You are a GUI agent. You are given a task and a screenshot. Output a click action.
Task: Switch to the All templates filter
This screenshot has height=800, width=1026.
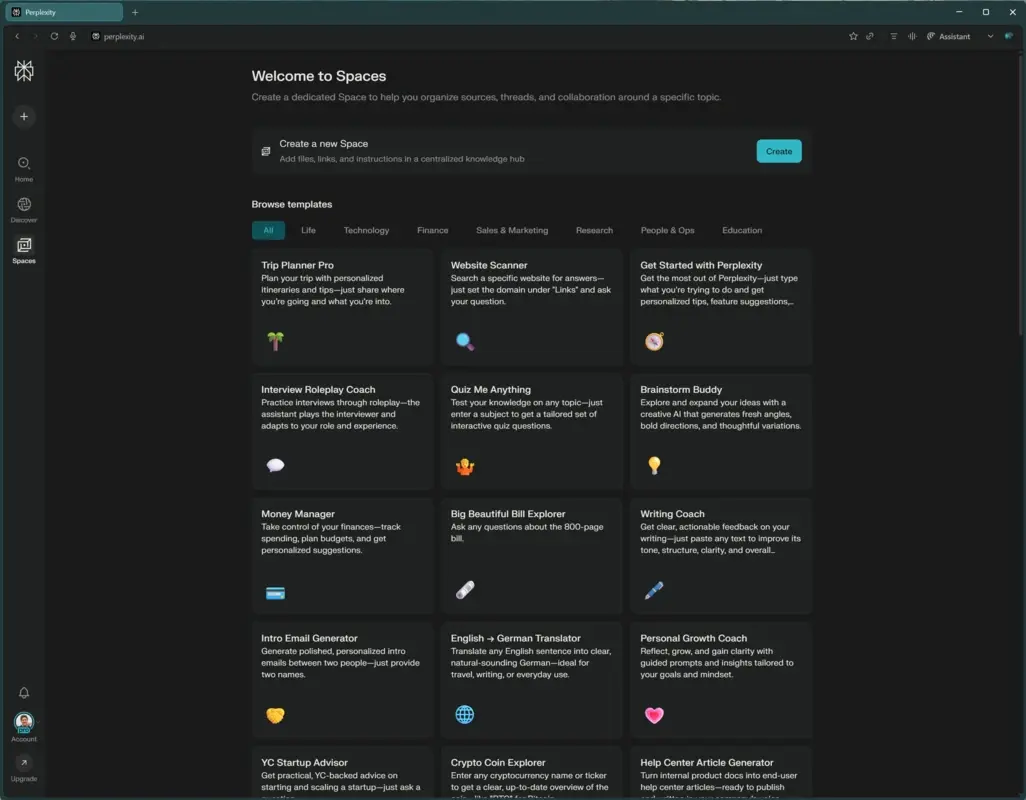coord(268,230)
